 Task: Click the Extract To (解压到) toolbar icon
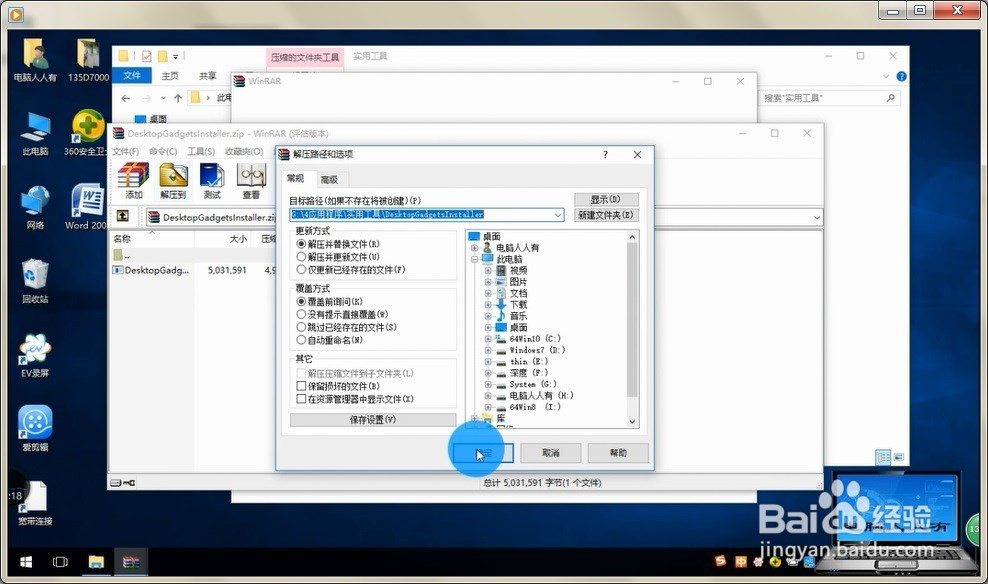tap(173, 181)
